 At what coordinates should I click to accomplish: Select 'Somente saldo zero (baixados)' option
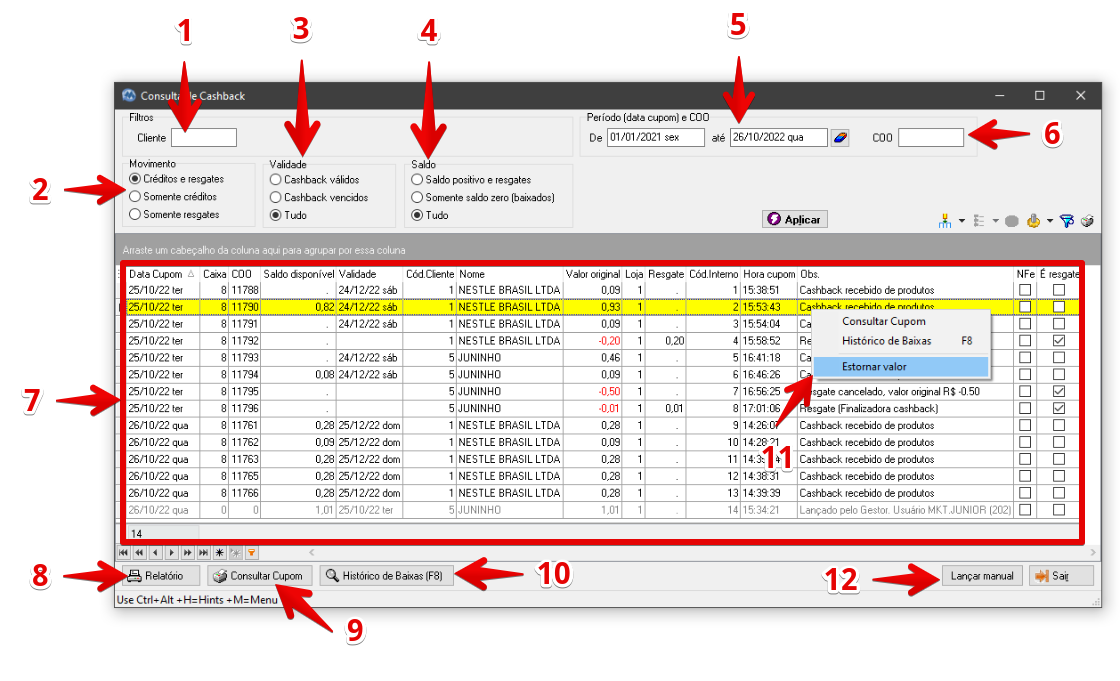[483, 197]
